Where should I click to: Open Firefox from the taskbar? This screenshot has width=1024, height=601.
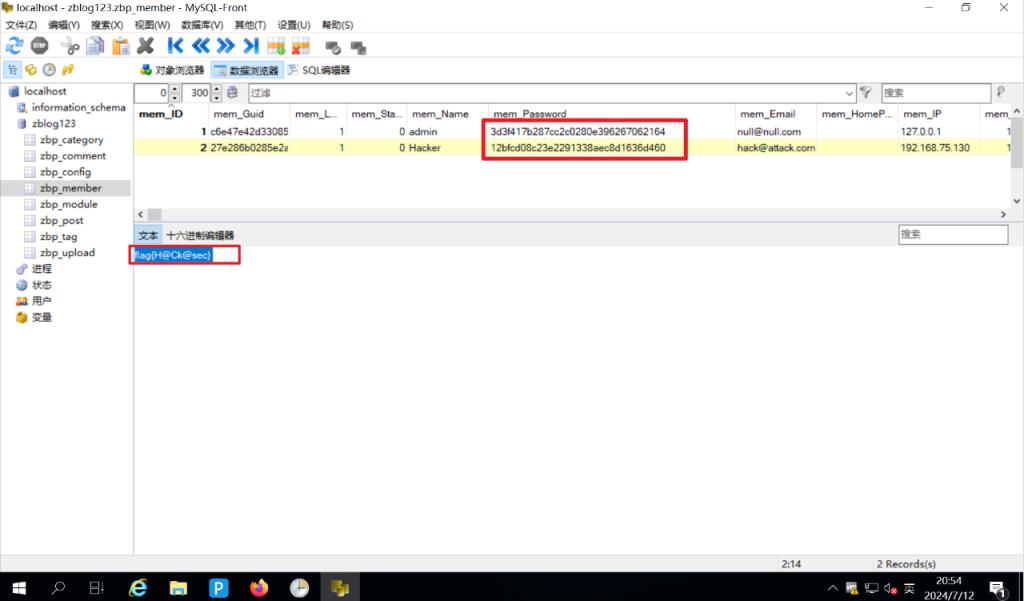coord(260,588)
